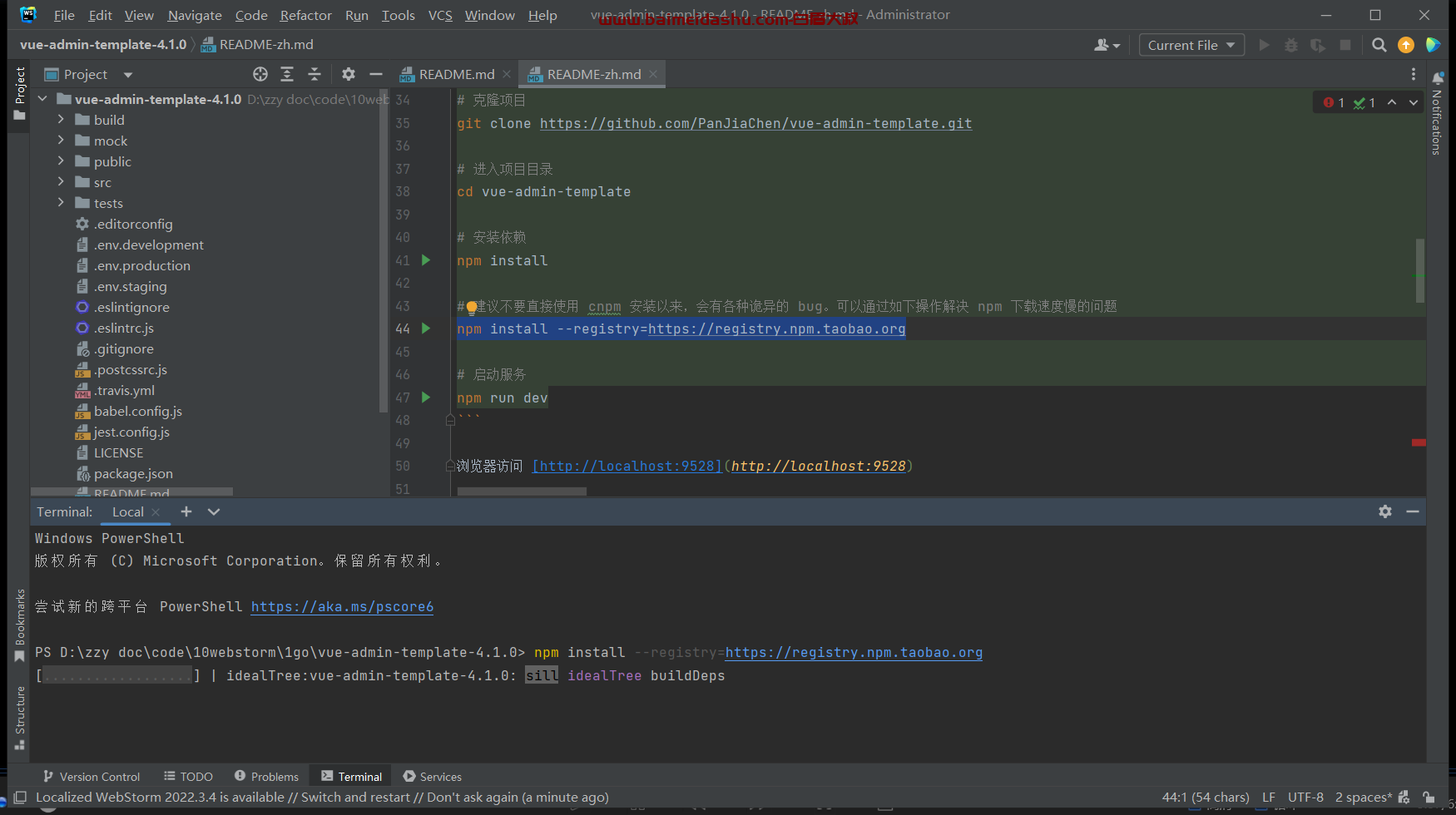Hide Terminal panel with minus icon

pos(1413,511)
